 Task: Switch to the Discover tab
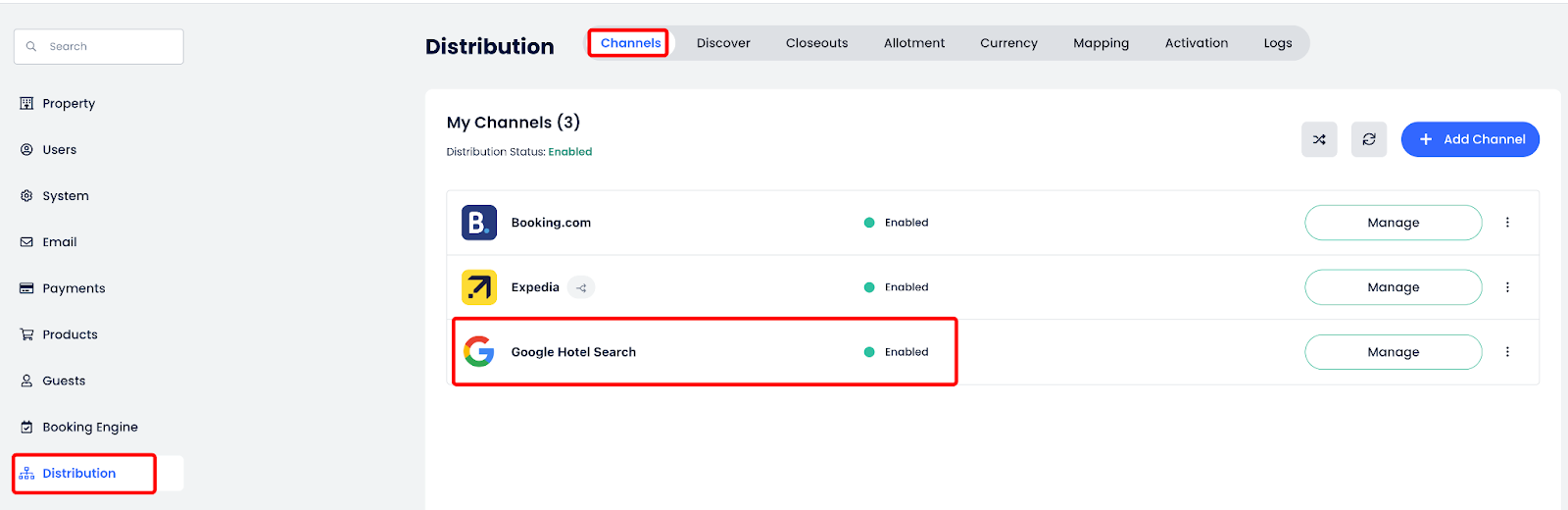(723, 43)
